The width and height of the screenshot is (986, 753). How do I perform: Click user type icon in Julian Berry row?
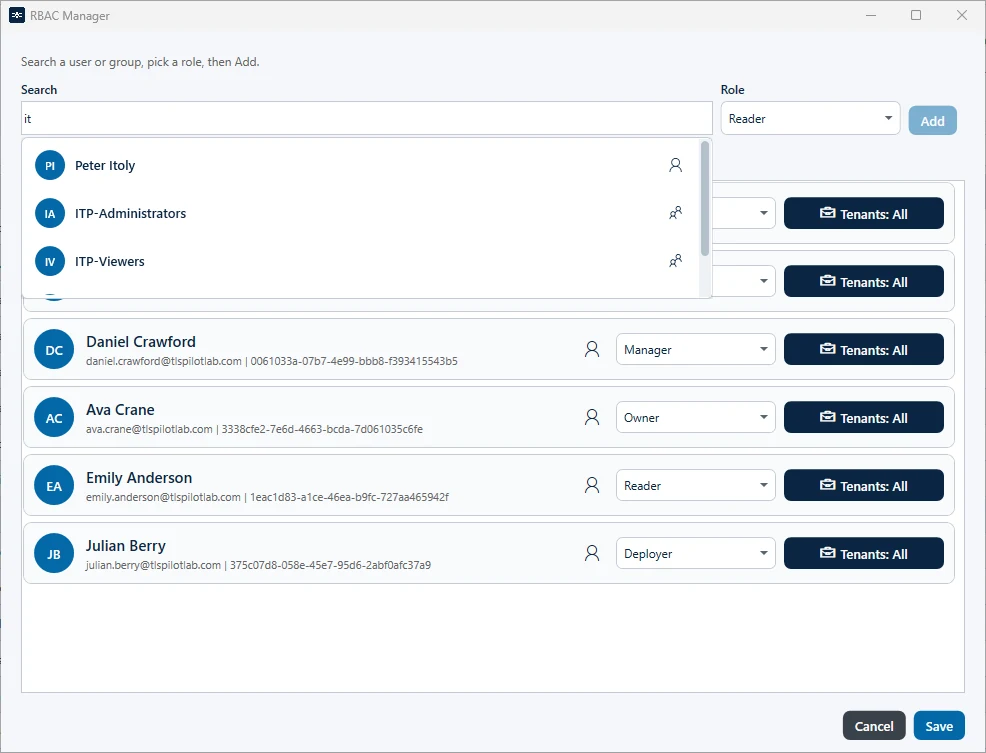(592, 553)
